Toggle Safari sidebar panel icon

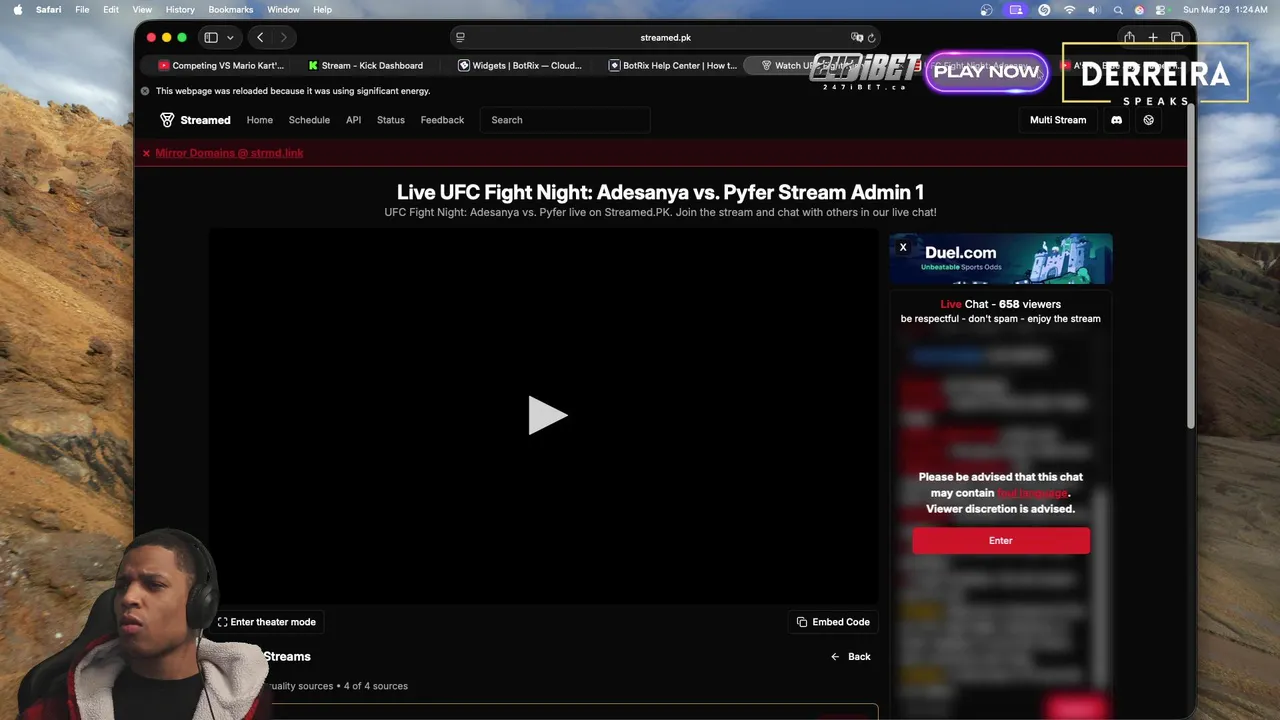click(211, 38)
